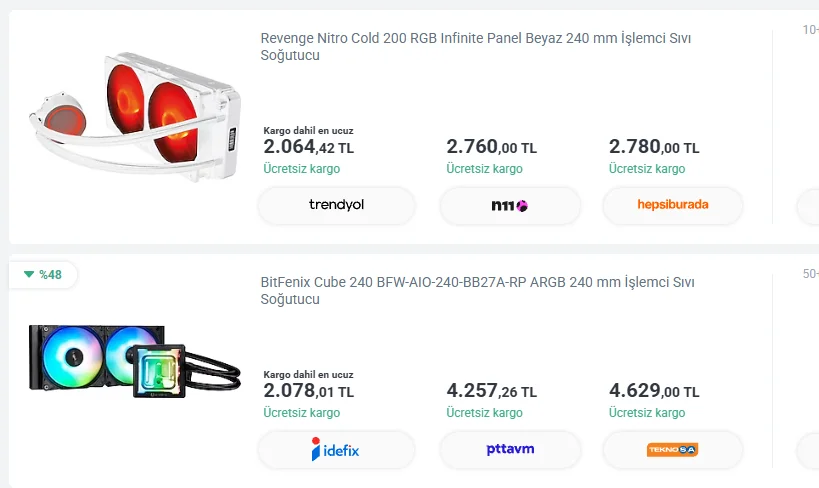Visit the pttavm store offer
Image resolution: width=819 pixels, height=488 pixels.
click(x=510, y=450)
